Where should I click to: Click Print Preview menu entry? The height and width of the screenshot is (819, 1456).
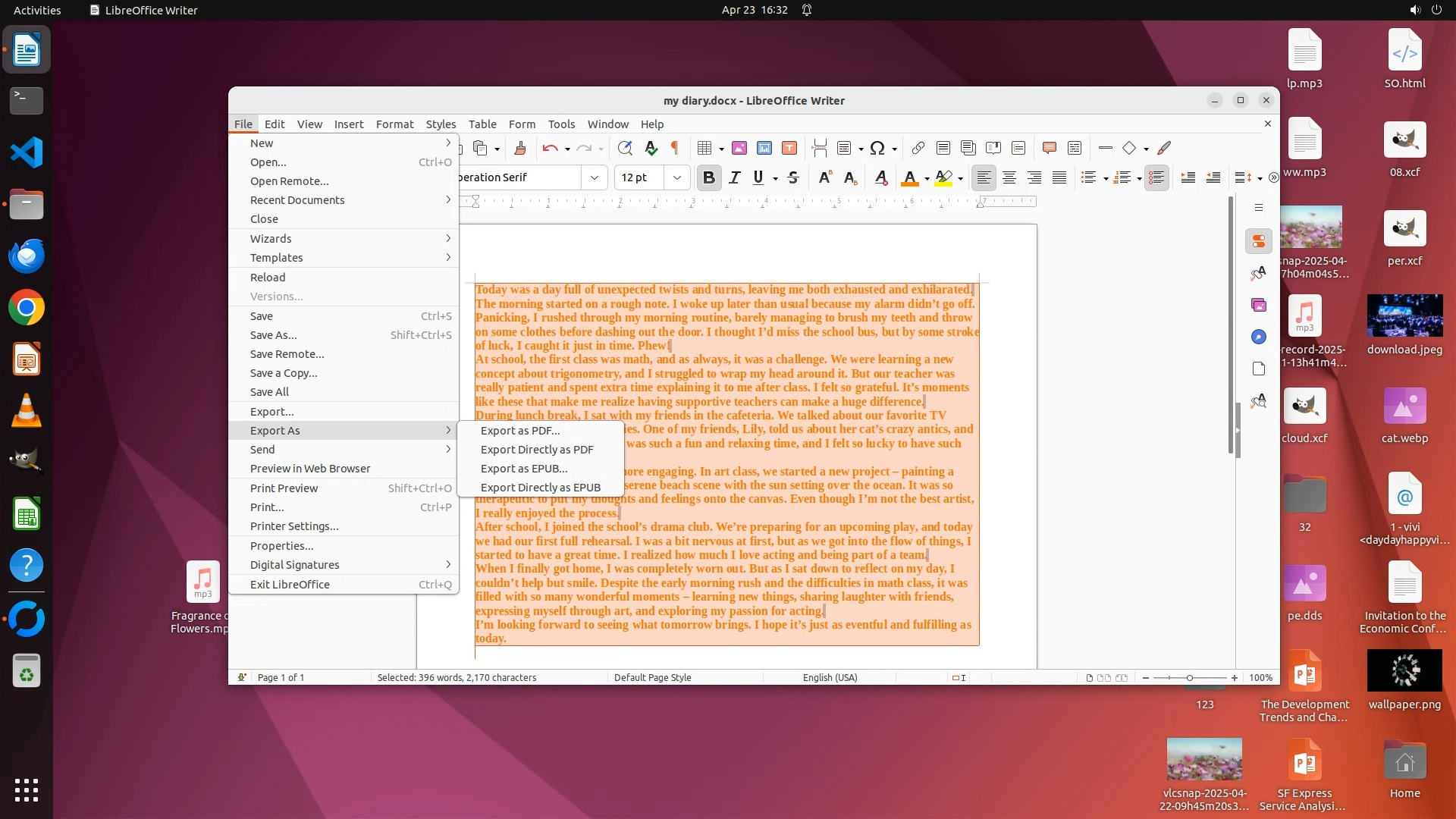click(x=284, y=488)
